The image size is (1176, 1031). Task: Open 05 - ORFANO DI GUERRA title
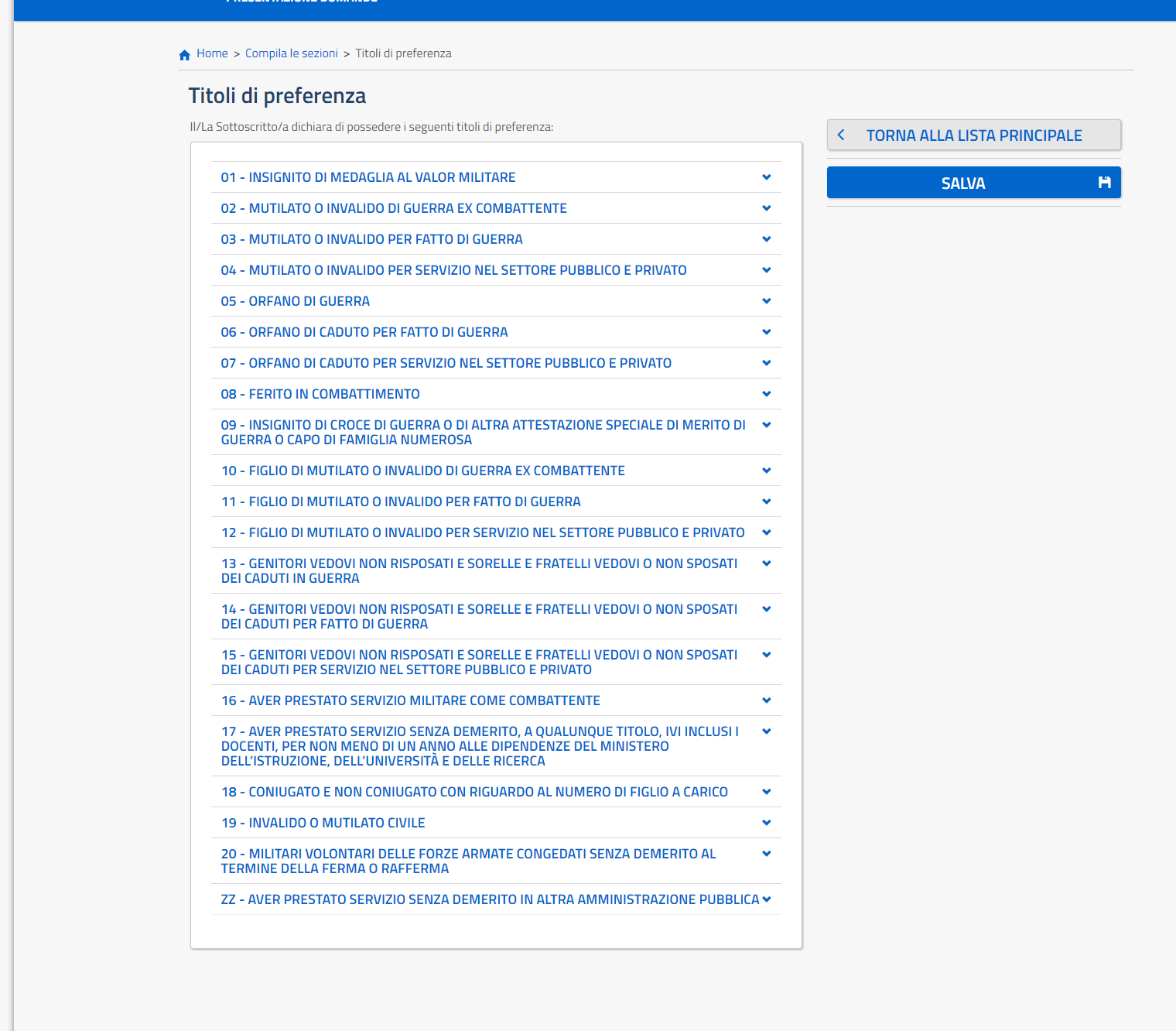[296, 301]
